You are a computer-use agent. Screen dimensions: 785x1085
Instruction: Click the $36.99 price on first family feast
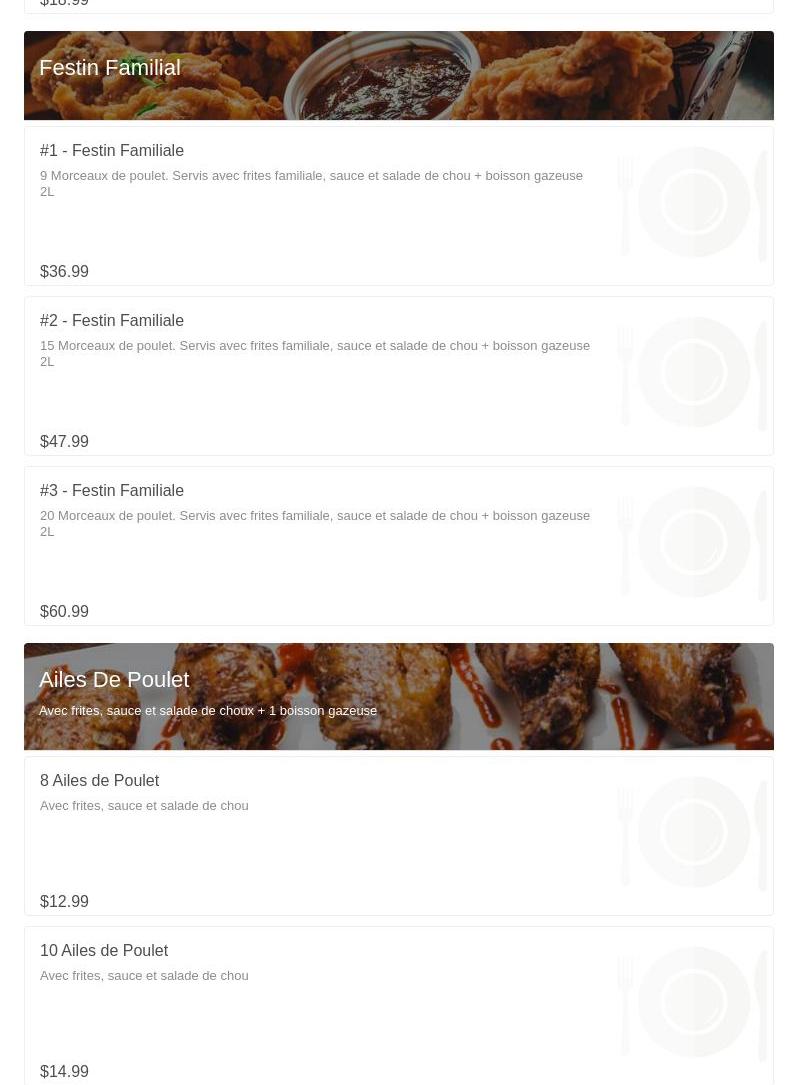pos(64,271)
